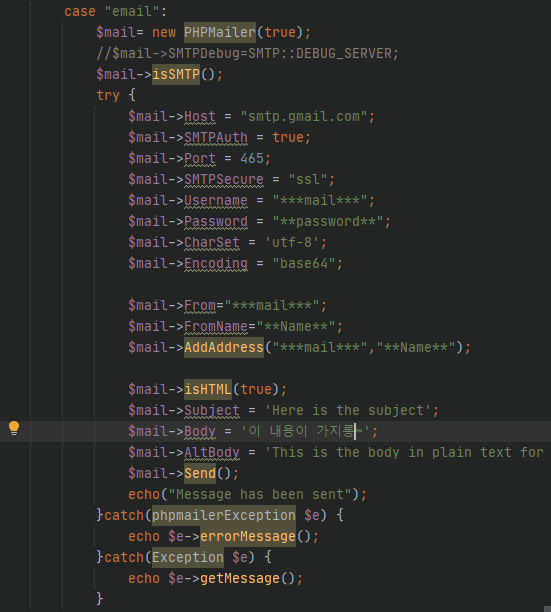Click the errorMessage method call
Image resolution: width=551 pixels, height=612 pixels.
point(248,537)
